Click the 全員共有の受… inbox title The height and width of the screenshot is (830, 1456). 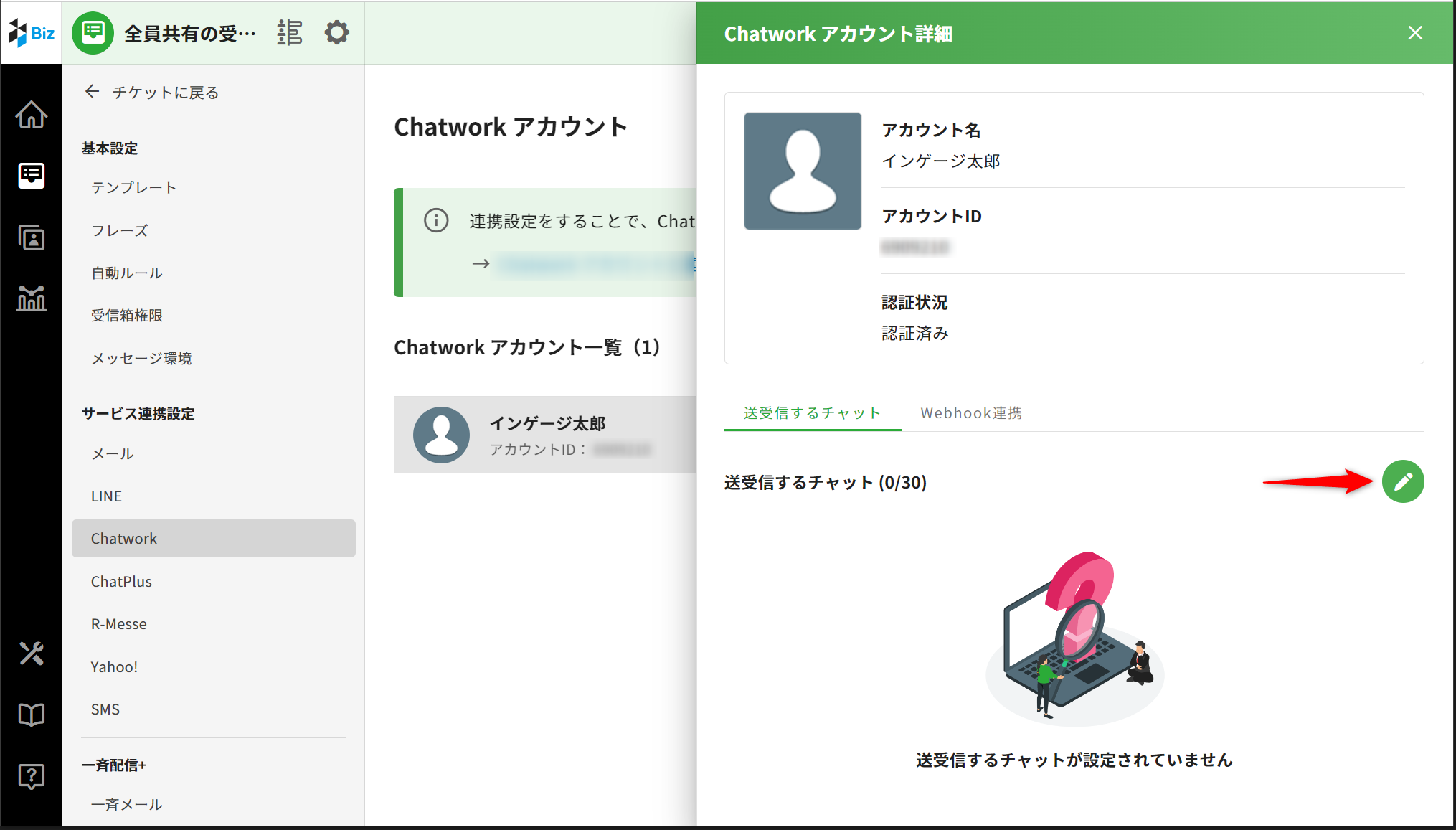coord(190,33)
